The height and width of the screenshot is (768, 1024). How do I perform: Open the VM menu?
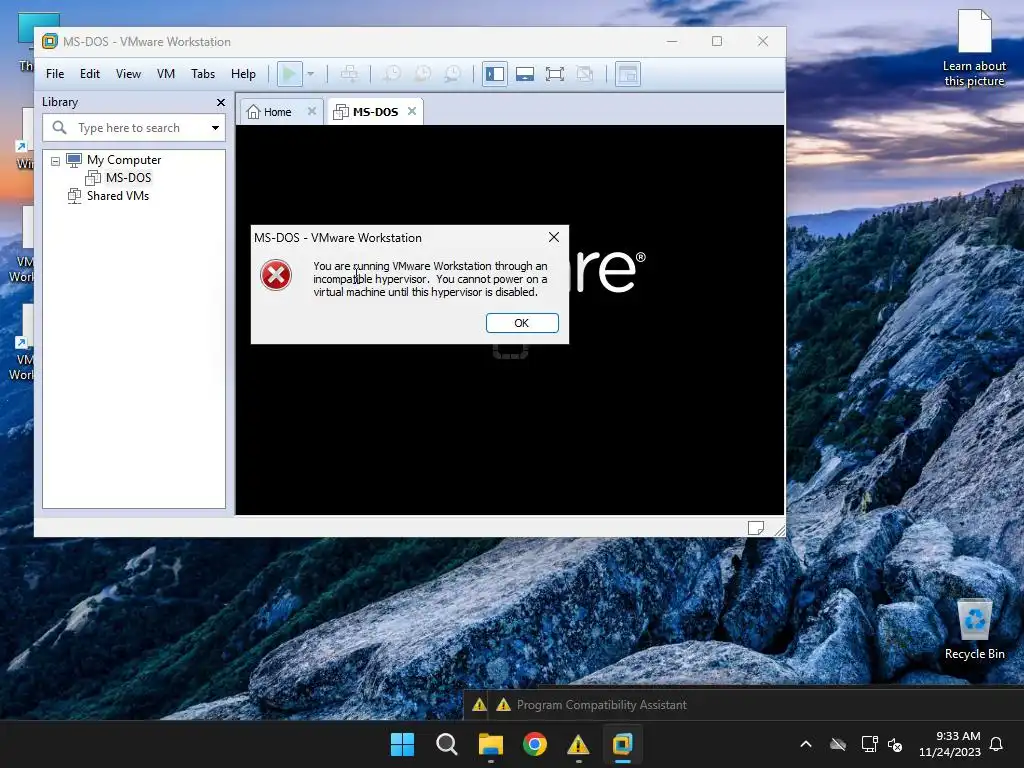(166, 74)
